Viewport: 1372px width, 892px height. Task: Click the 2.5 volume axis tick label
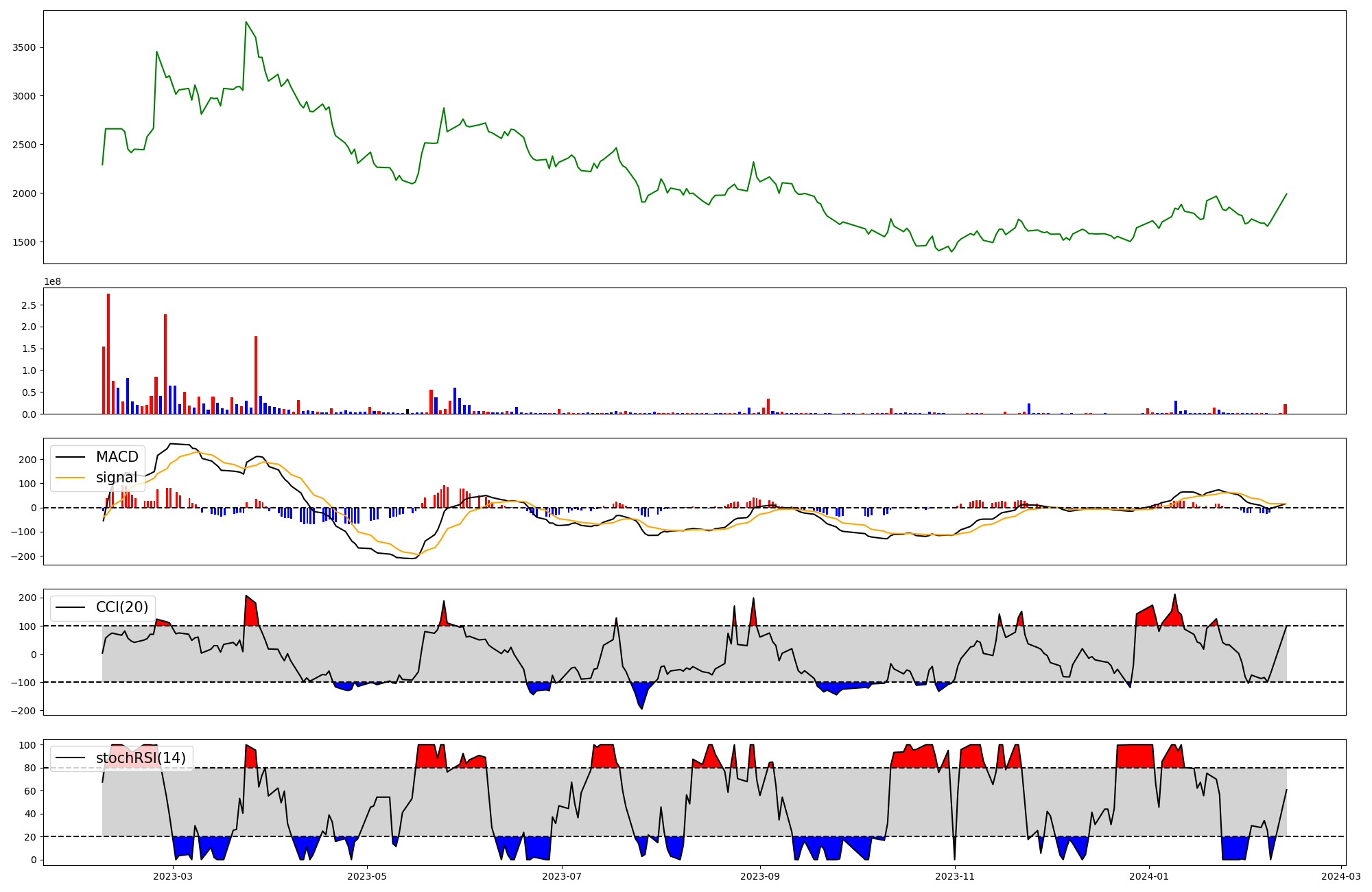pos(29,305)
